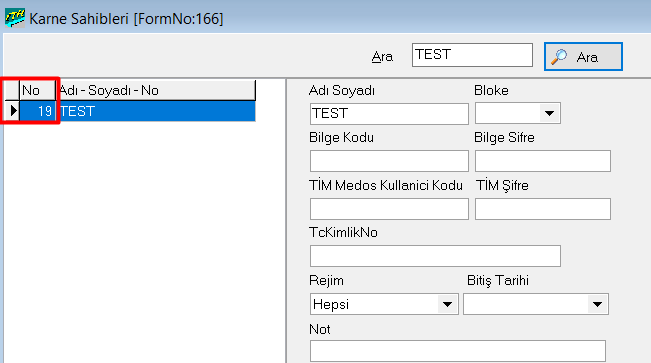Click the Adı Soyadı text field
This screenshot has height=363, width=651.
pos(389,113)
